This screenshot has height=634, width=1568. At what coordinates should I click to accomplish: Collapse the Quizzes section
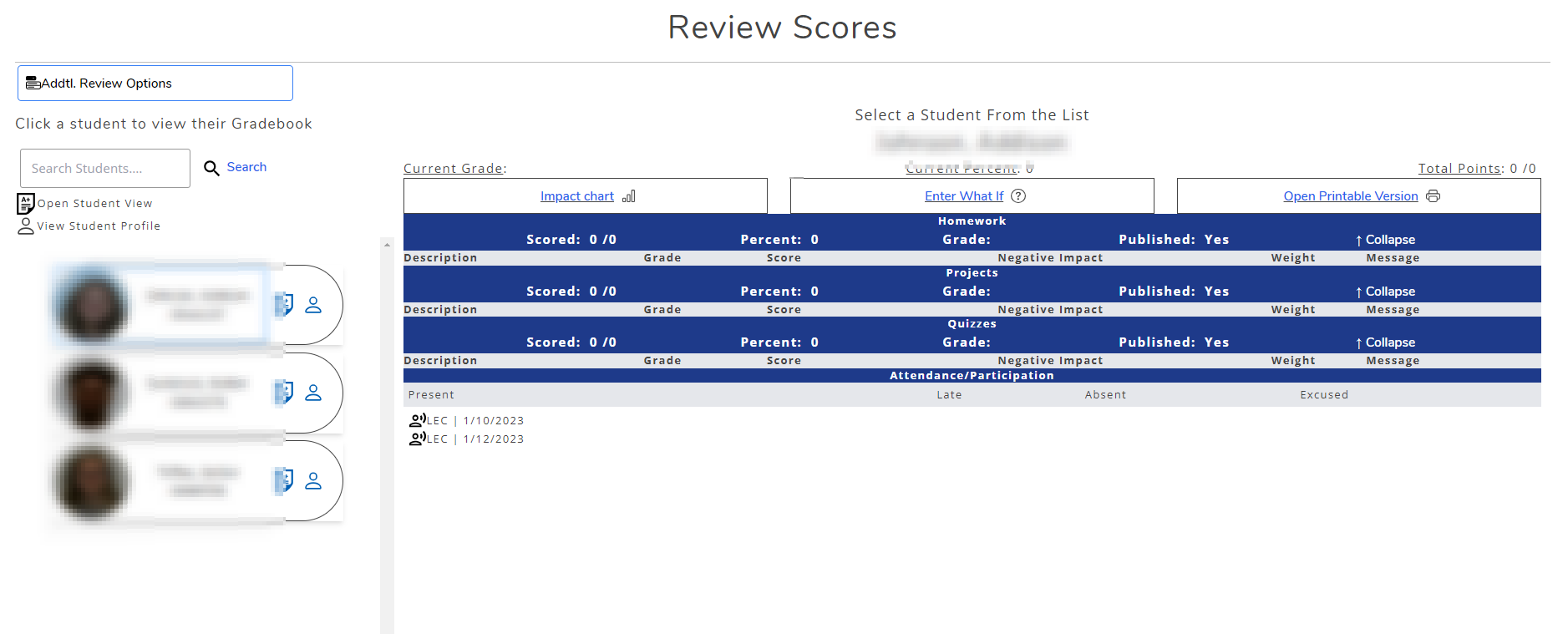[1385, 342]
